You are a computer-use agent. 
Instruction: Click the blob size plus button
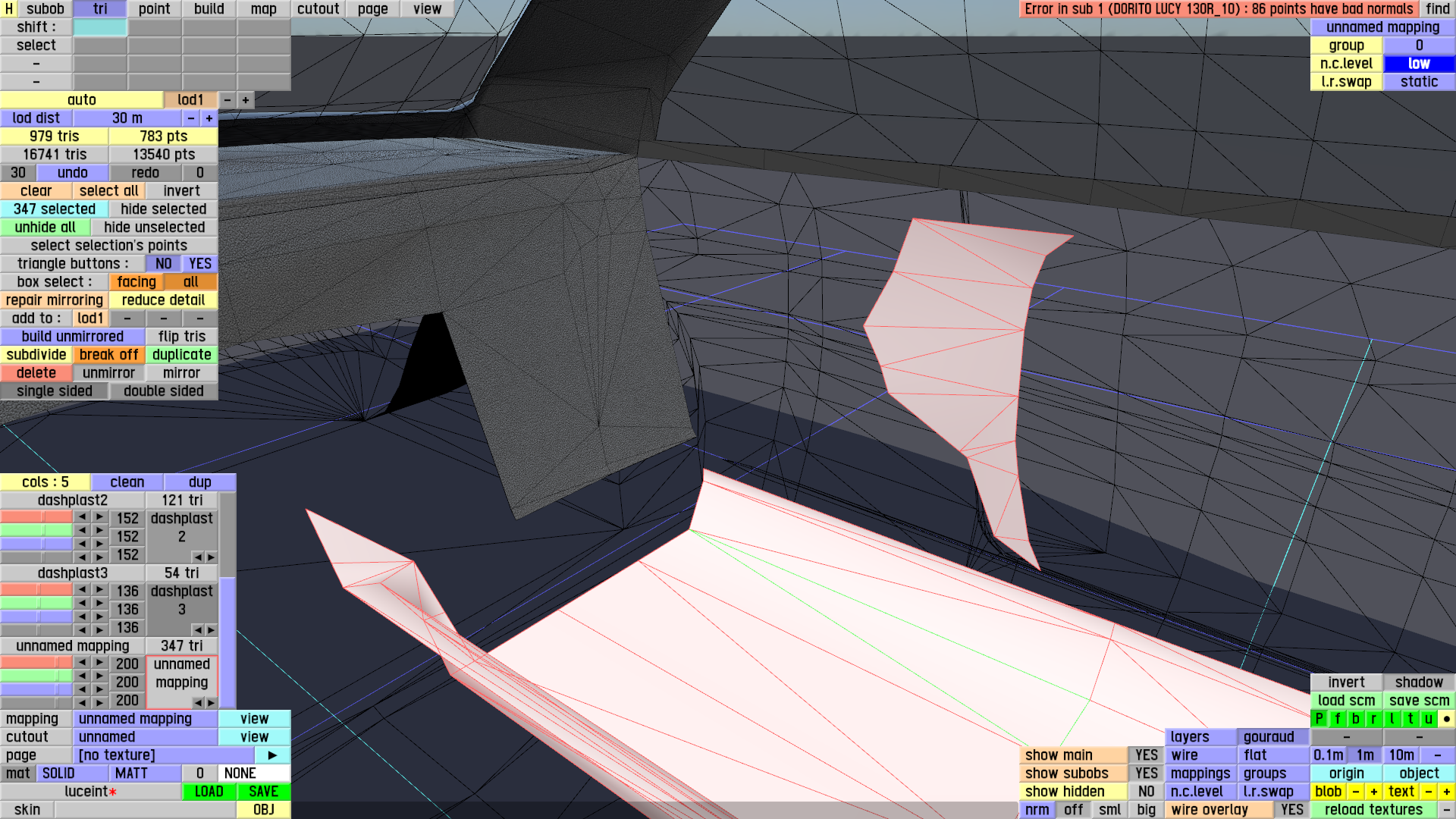[1373, 792]
